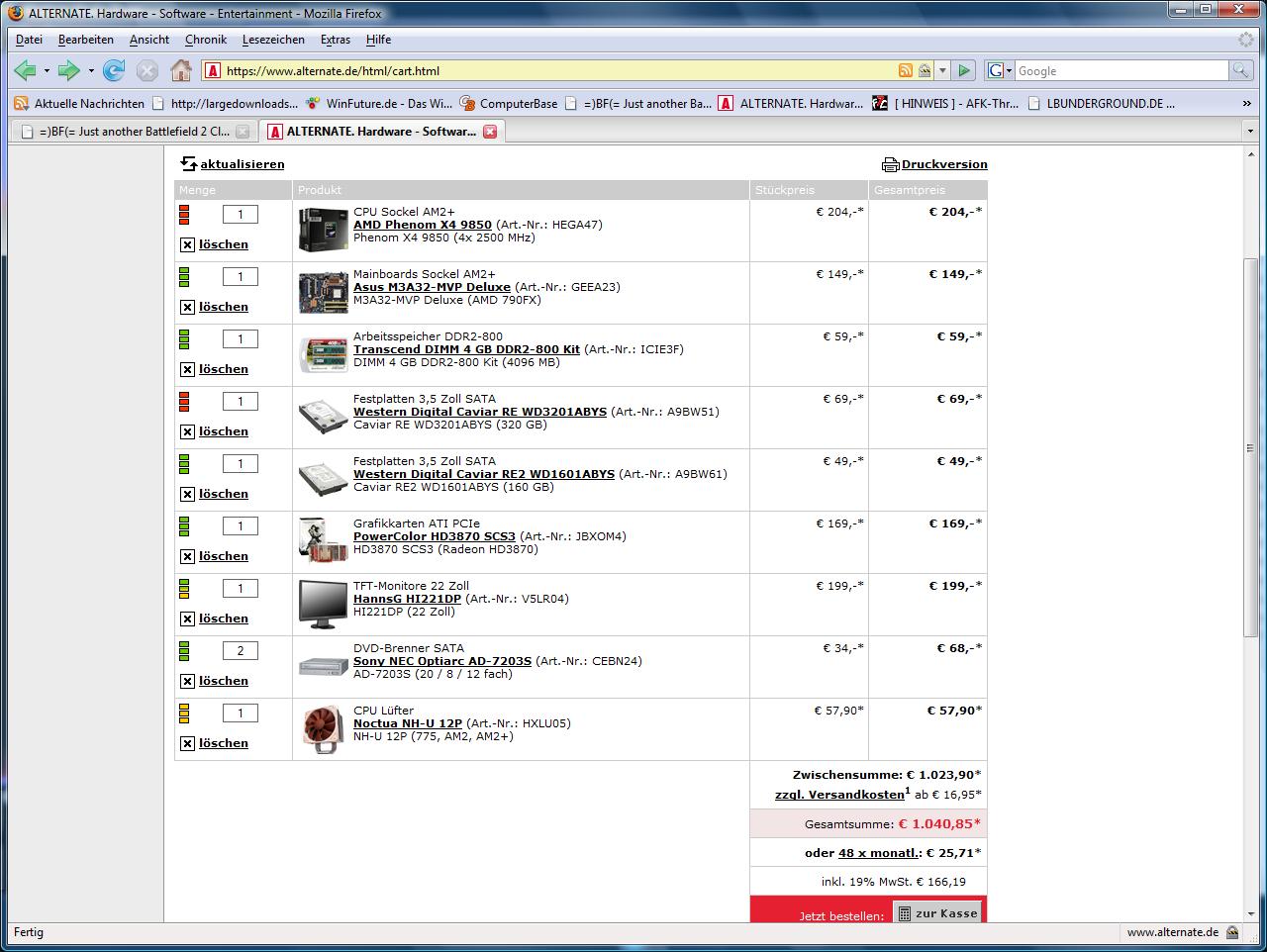Image resolution: width=1267 pixels, height=952 pixels.
Task: Close the ALTERNATE tab with red X
Action: click(489, 132)
